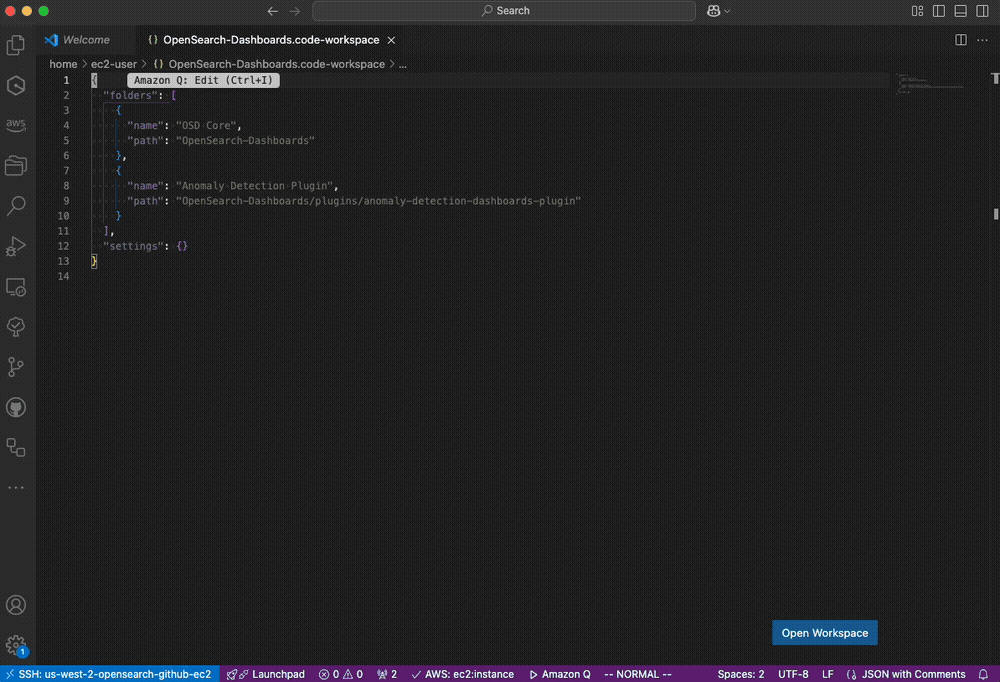Open the Copilot dropdown chevron
The height and width of the screenshot is (682, 1000).
click(x=727, y=11)
